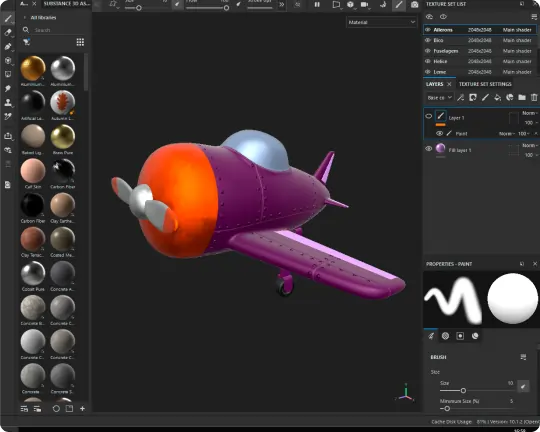Hide Fill layer 1 eye icon
540x432 pixels.
(429, 149)
